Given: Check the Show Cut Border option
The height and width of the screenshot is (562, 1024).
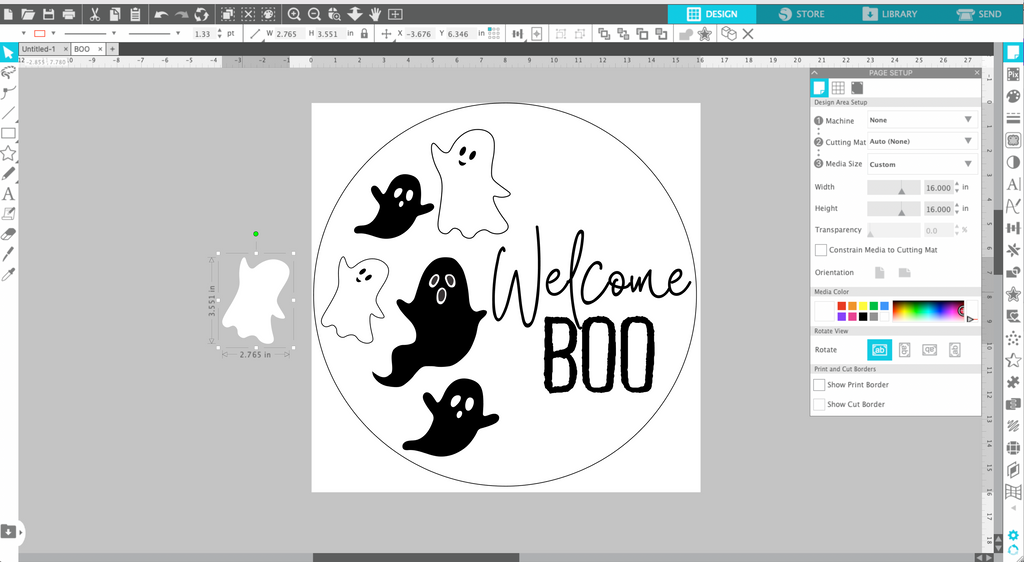Looking at the screenshot, I should coord(819,405).
